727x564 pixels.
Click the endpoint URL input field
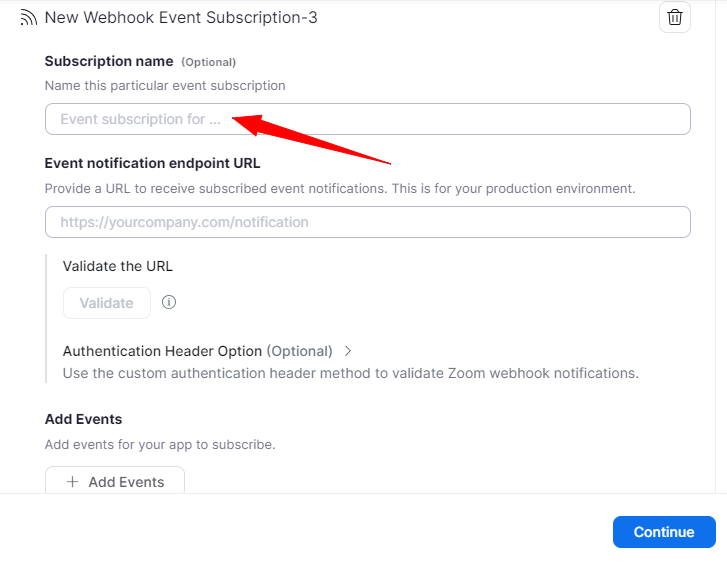[x=367, y=222]
